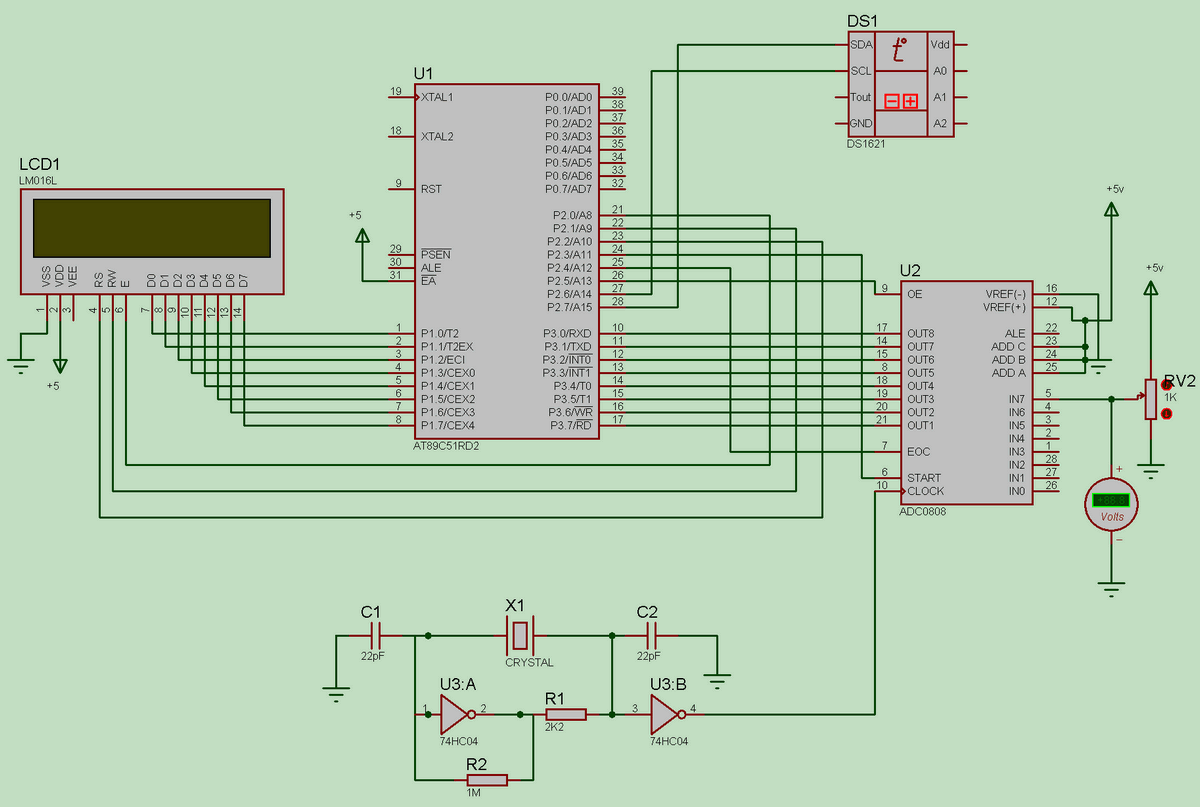
Task: Click the SDA pin on DS1621
Action: [860, 45]
